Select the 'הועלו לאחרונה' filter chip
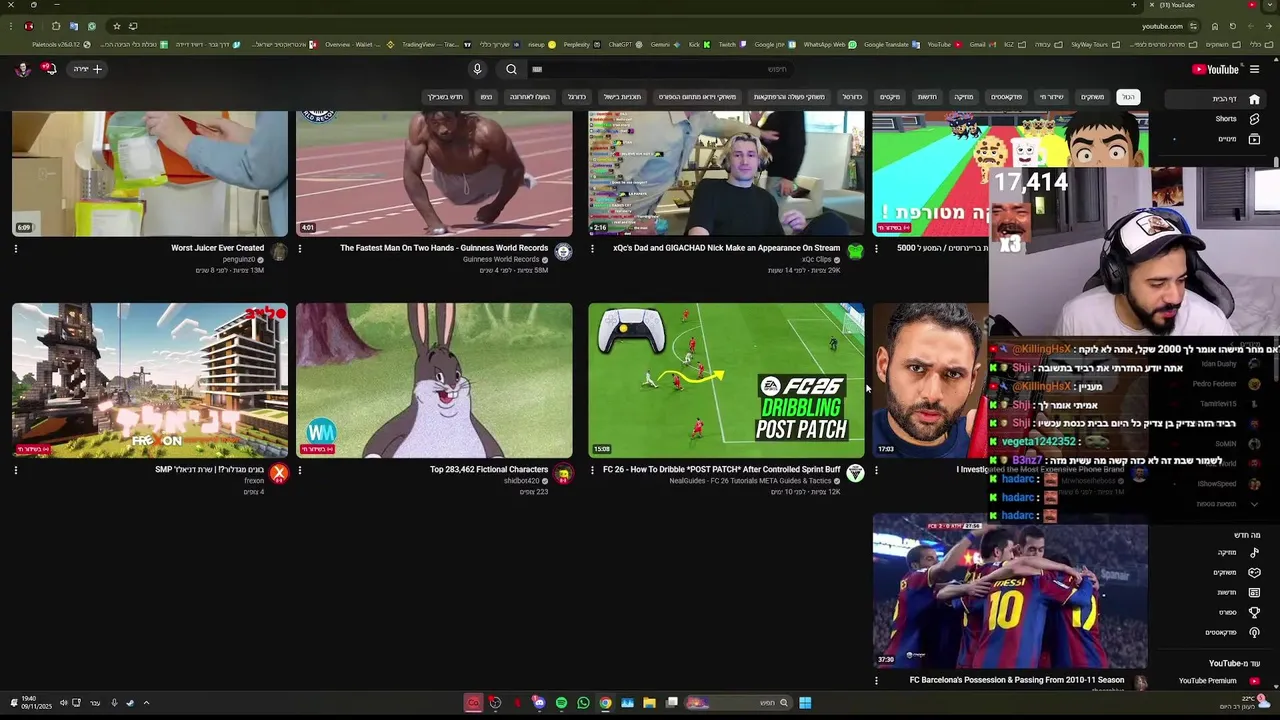1280x720 pixels. (x=529, y=97)
